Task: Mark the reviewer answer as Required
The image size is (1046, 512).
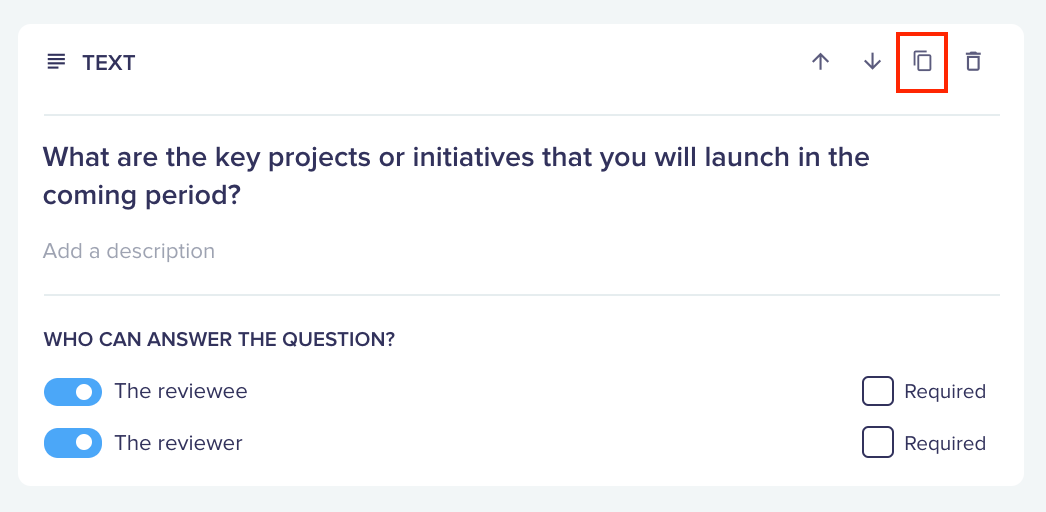Action: click(877, 443)
